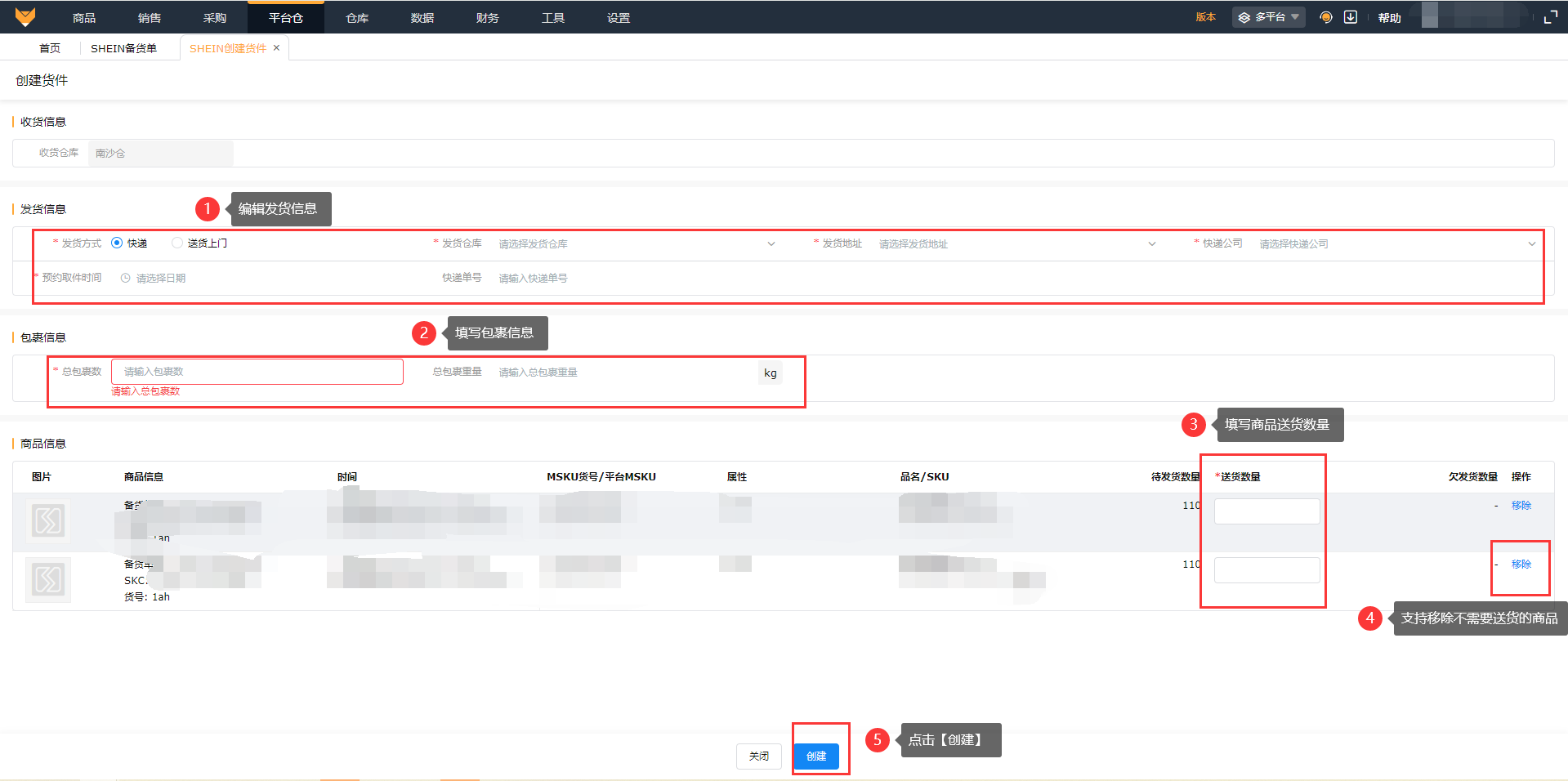Click the 发货信息 section heading
Image resolution: width=1568 pixels, height=781 pixels.
[43, 209]
